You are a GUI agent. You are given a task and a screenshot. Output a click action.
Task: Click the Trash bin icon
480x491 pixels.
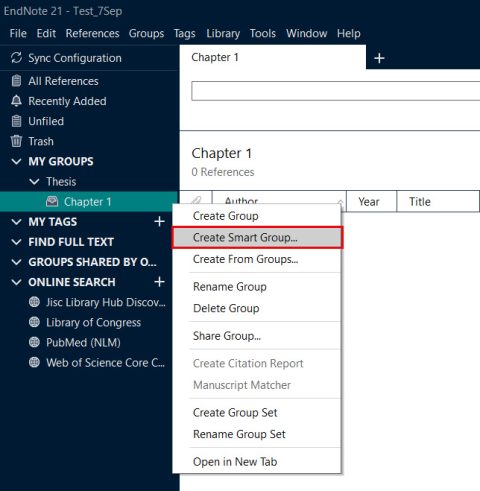tap(16, 141)
